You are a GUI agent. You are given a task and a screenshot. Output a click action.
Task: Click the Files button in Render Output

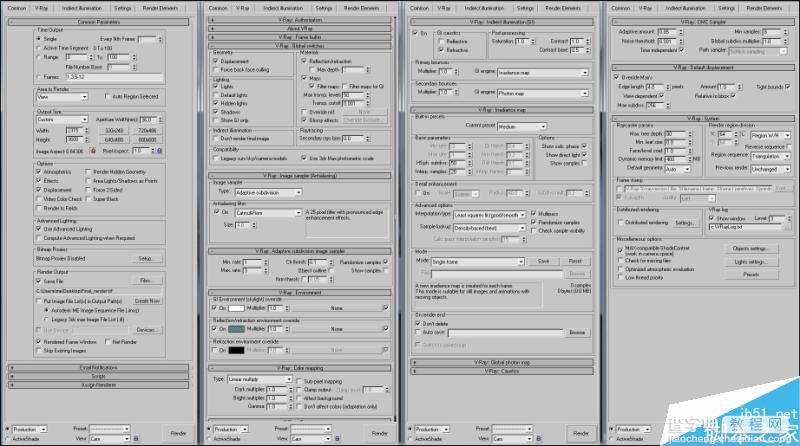[x=145, y=281]
